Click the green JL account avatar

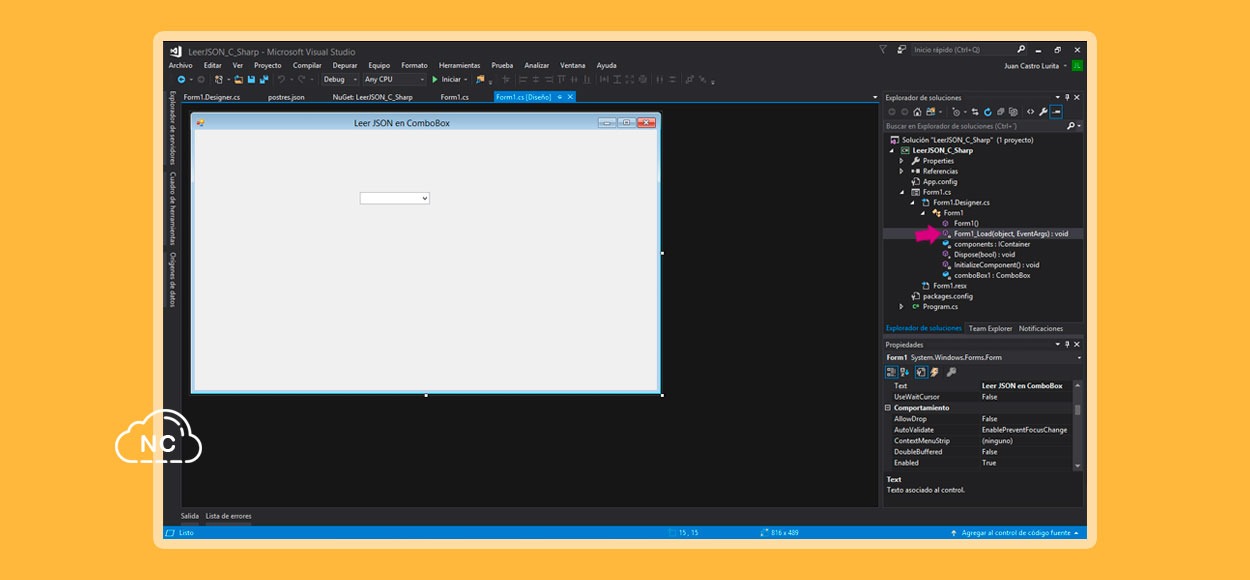pos(1077,65)
